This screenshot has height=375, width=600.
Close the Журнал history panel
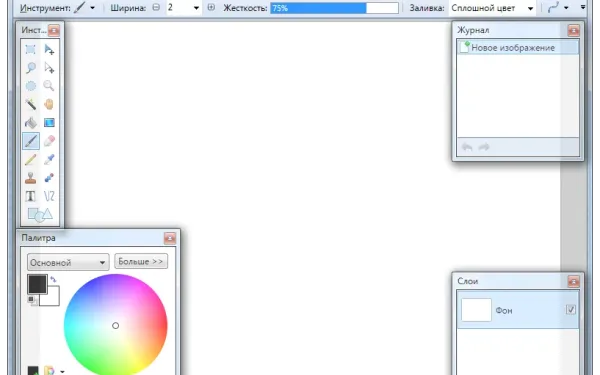tap(573, 30)
